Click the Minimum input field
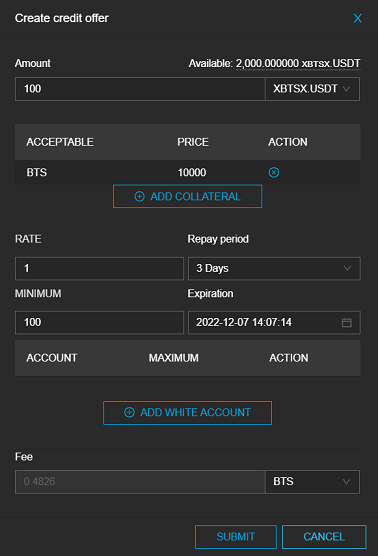Screen dimensions: 378x556 (99, 322)
